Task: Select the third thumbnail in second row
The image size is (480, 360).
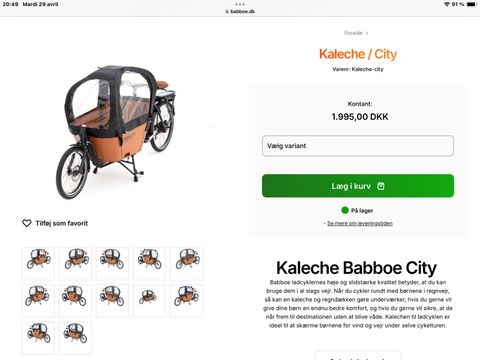Action: coord(112,300)
